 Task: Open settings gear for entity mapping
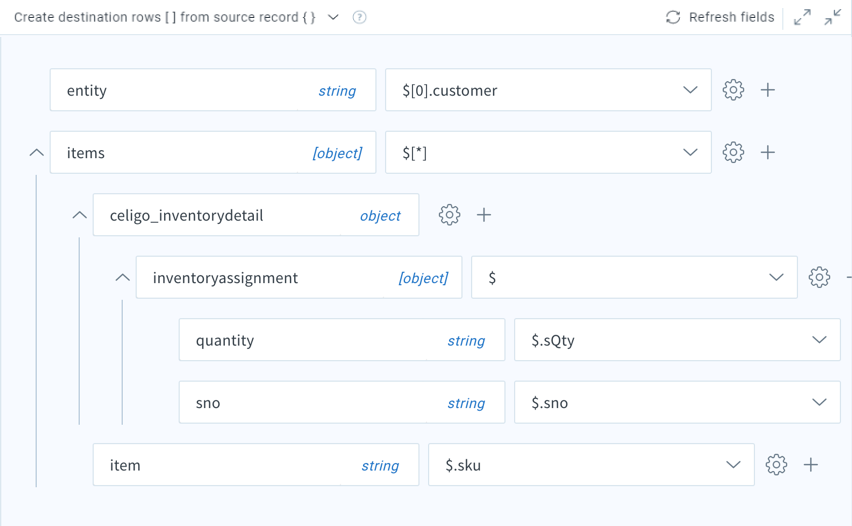pos(733,90)
